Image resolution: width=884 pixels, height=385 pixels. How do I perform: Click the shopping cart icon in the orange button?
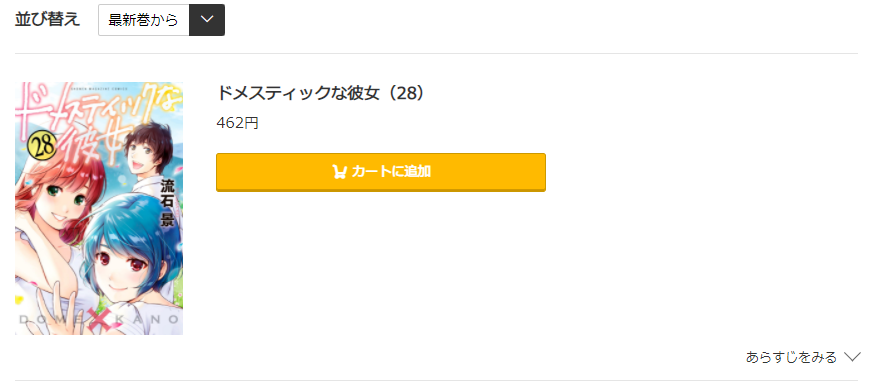pyautogui.click(x=339, y=172)
